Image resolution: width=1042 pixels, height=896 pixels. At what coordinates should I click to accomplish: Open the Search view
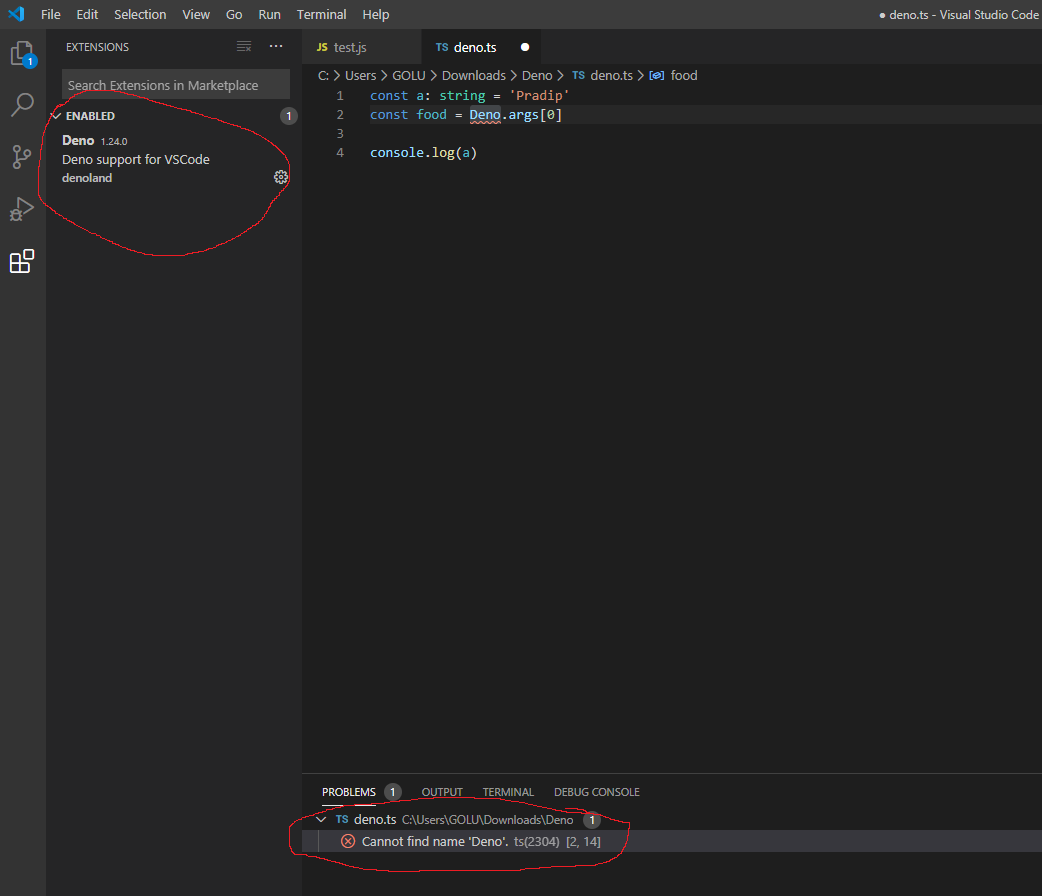(22, 105)
